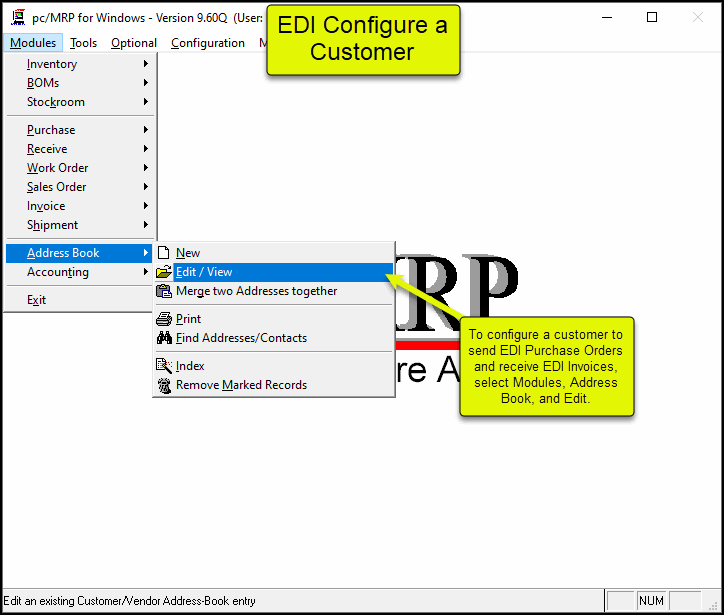Open the Configuration menu
The width and height of the screenshot is (724, 615).
[x=208, y=43]
